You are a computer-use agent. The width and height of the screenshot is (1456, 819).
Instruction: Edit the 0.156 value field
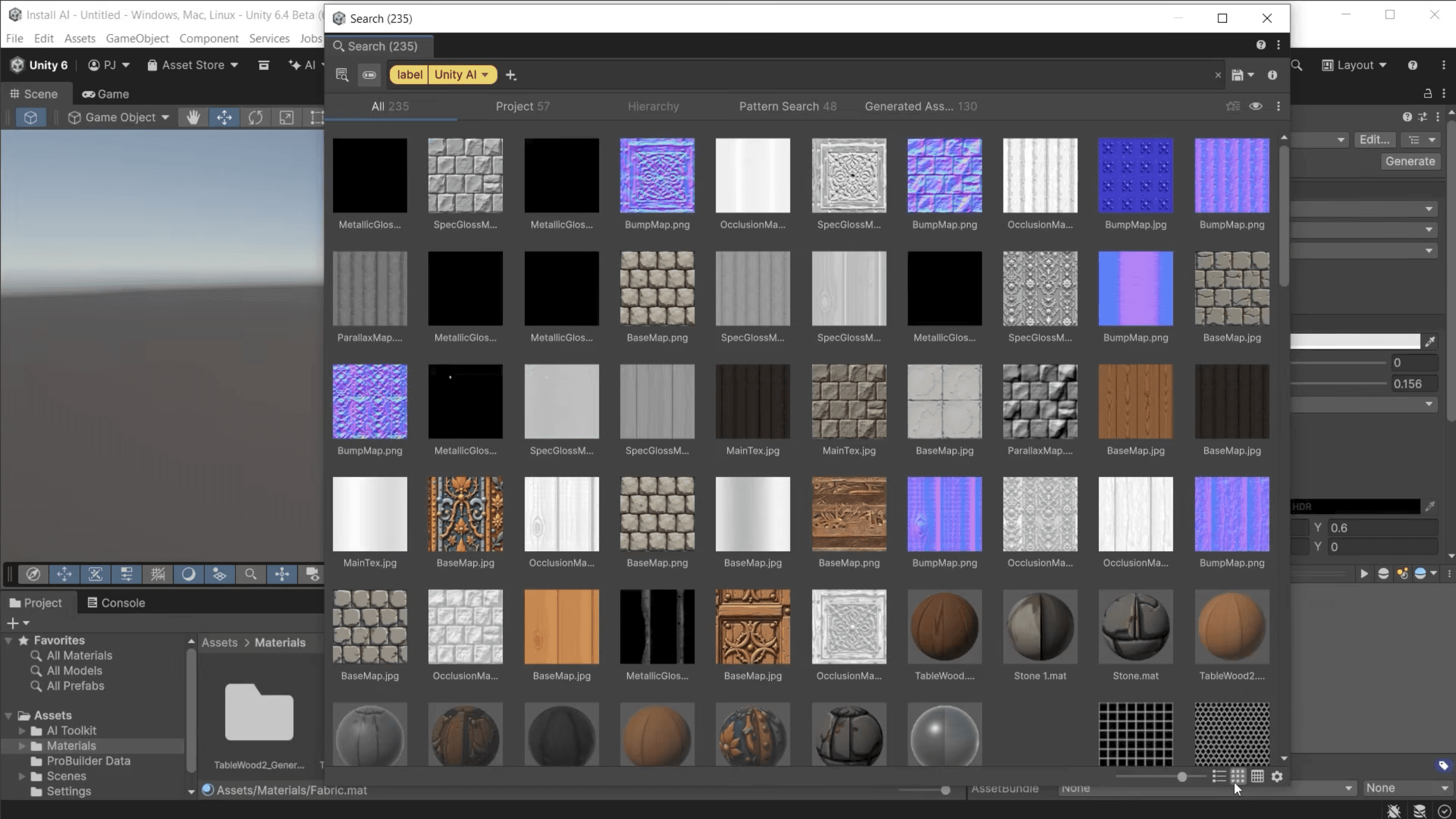pyautogui.click(x=1414, y=384)
